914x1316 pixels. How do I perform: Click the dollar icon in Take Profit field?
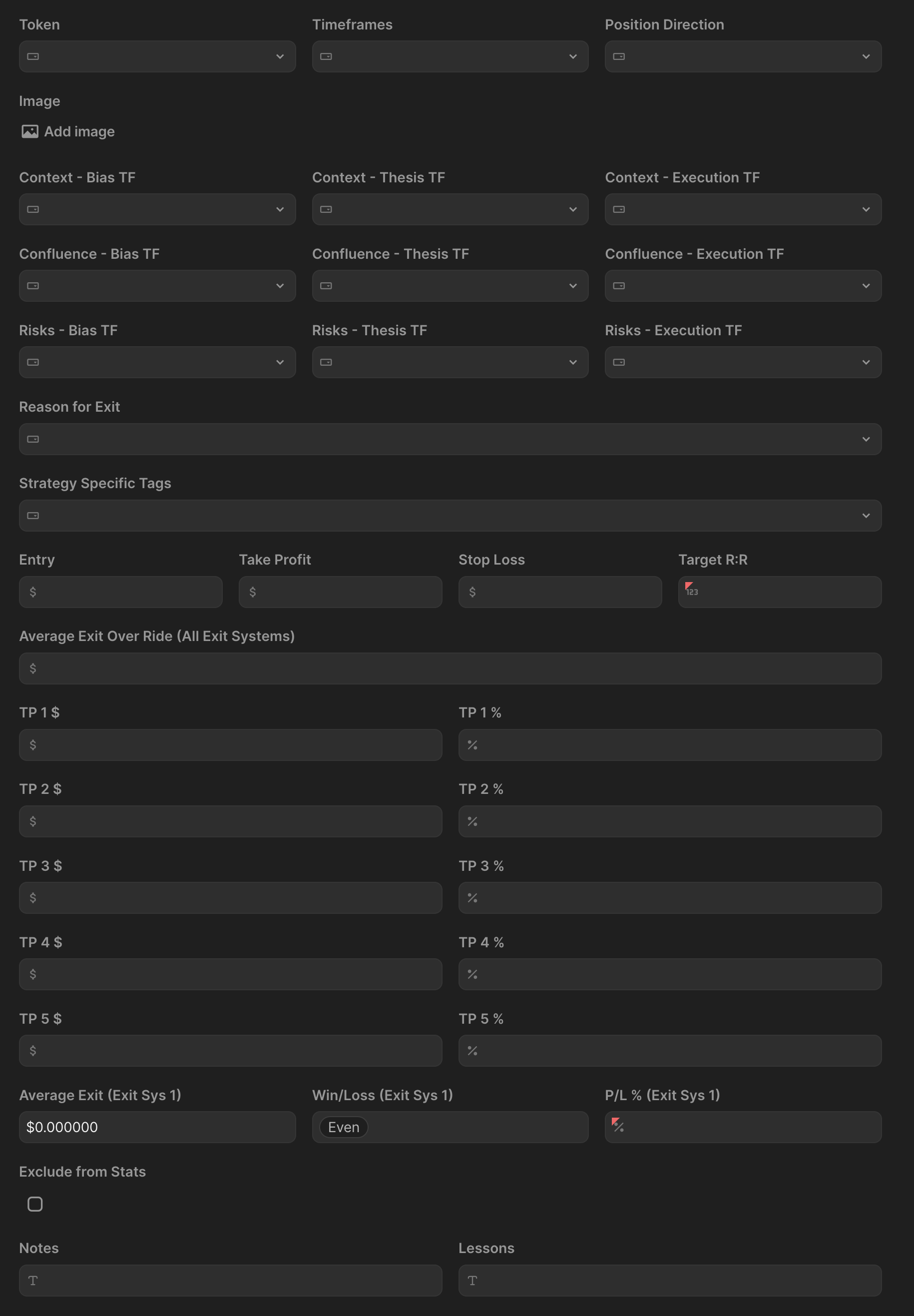coord(253,592)
